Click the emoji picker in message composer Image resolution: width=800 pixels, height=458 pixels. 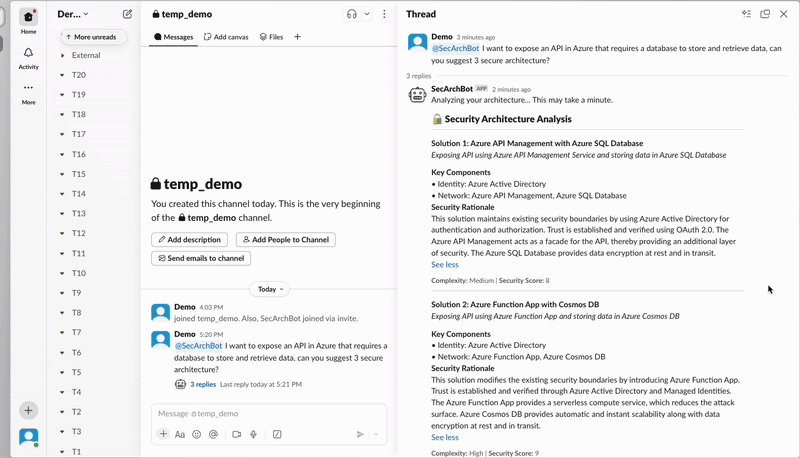point(197,435)
